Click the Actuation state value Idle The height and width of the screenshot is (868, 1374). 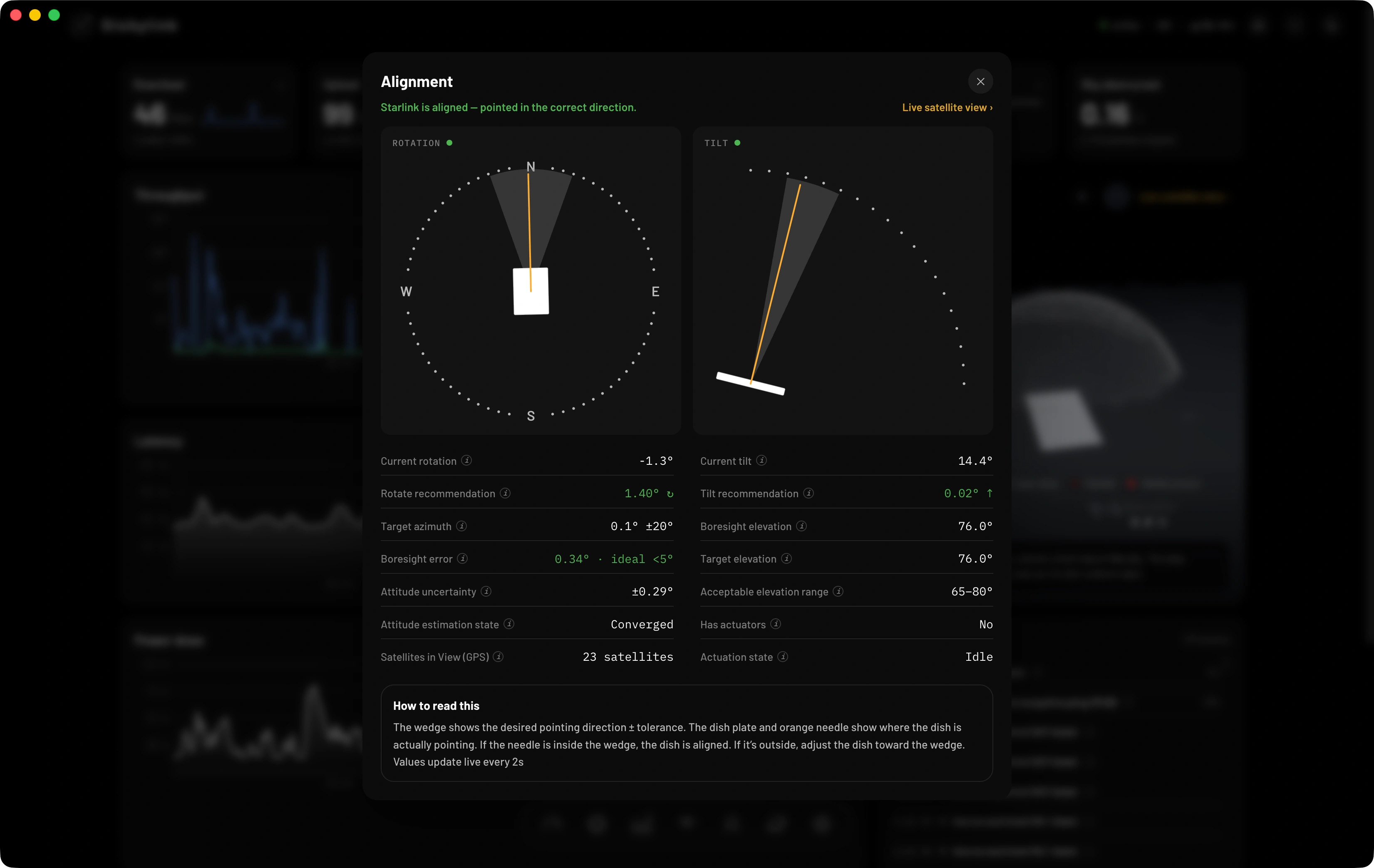(979, 657)
